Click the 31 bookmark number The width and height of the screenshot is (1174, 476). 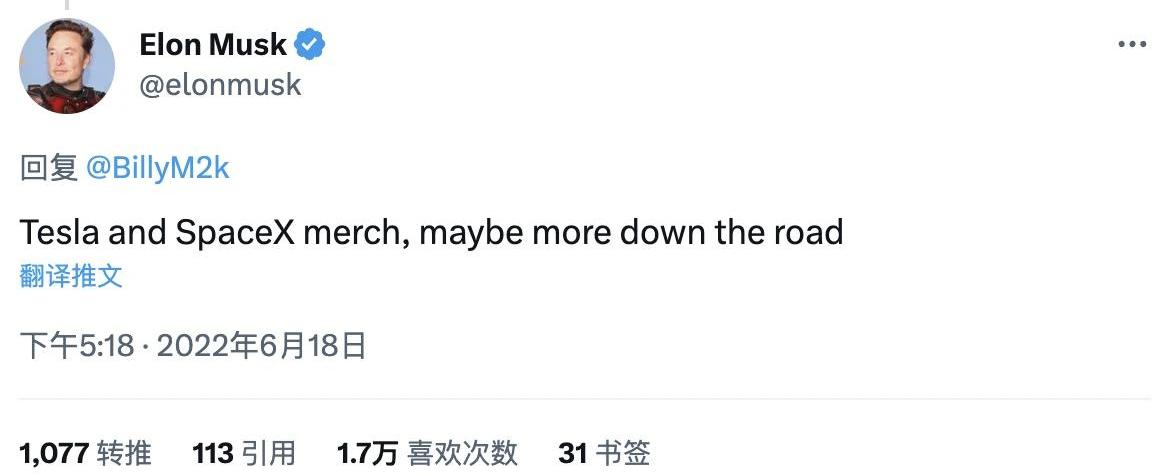pos(572,453)
